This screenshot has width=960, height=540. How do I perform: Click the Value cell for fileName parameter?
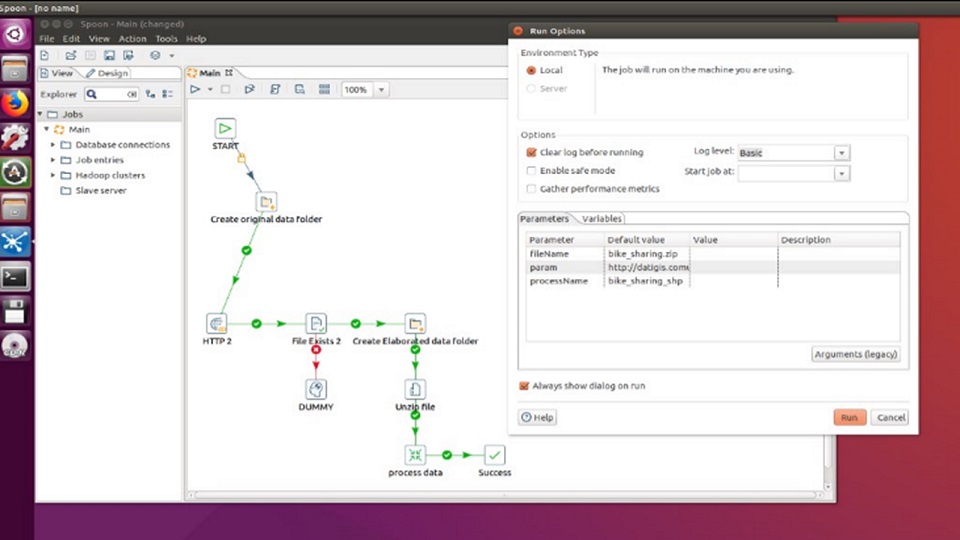point(733,254)
